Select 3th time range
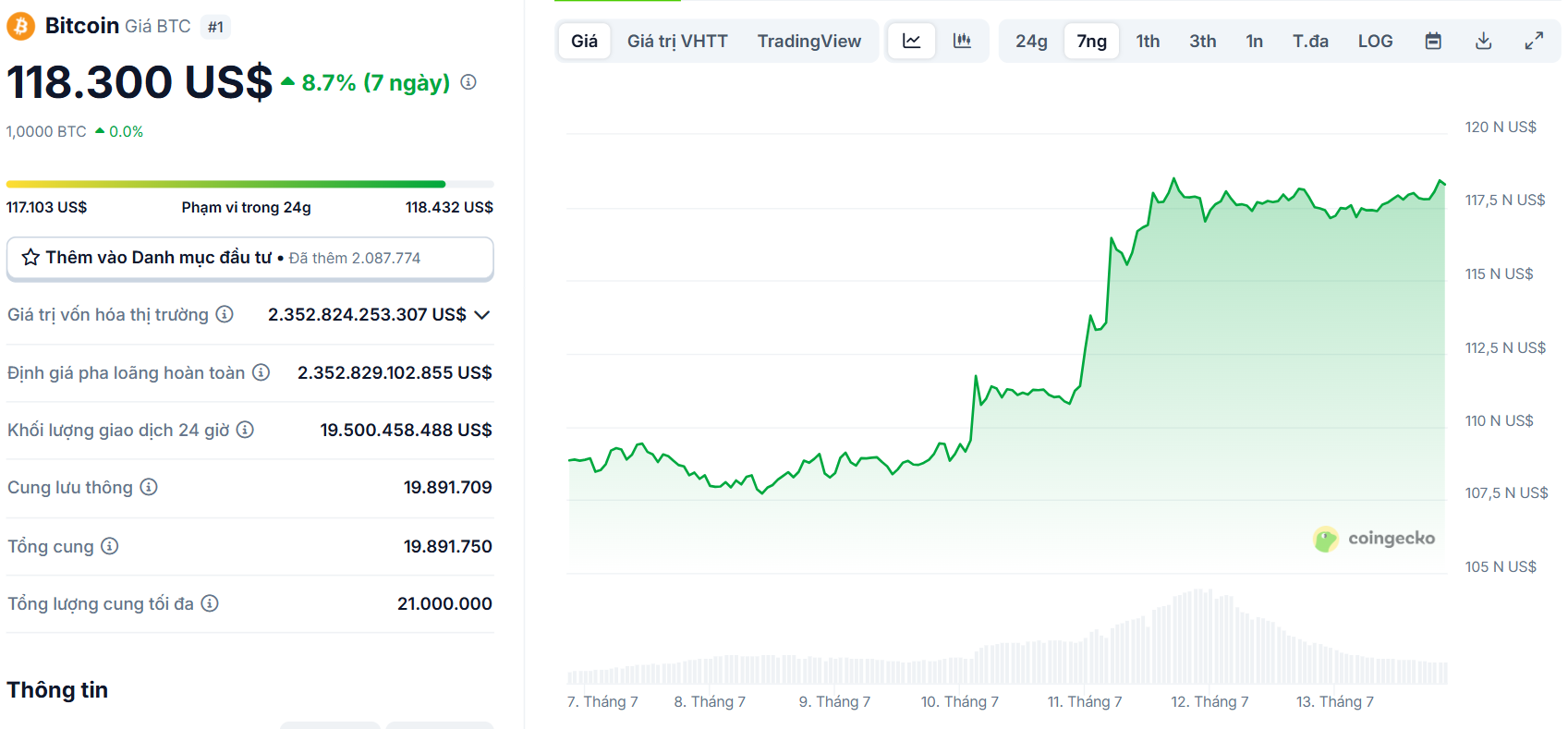 click(x=1202, y=41)
